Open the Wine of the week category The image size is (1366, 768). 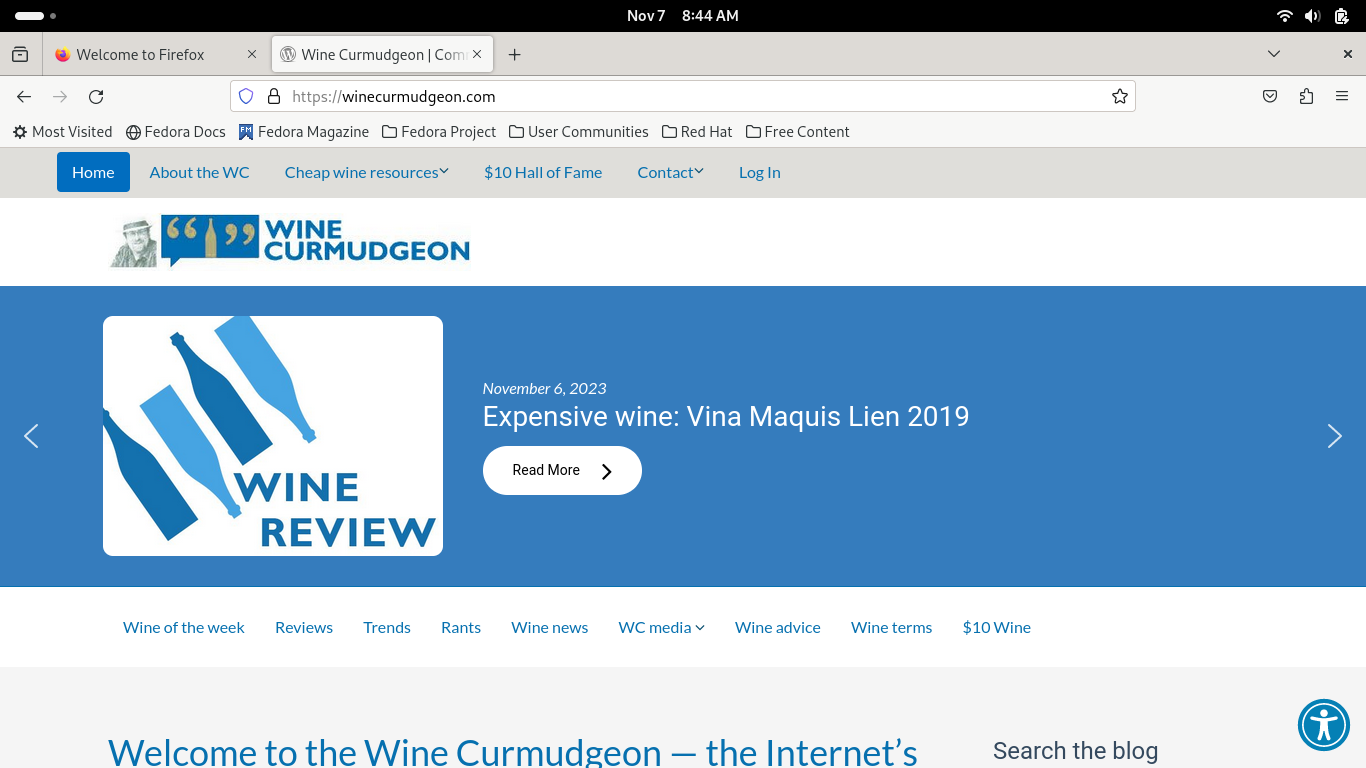(x=184, y=627)
